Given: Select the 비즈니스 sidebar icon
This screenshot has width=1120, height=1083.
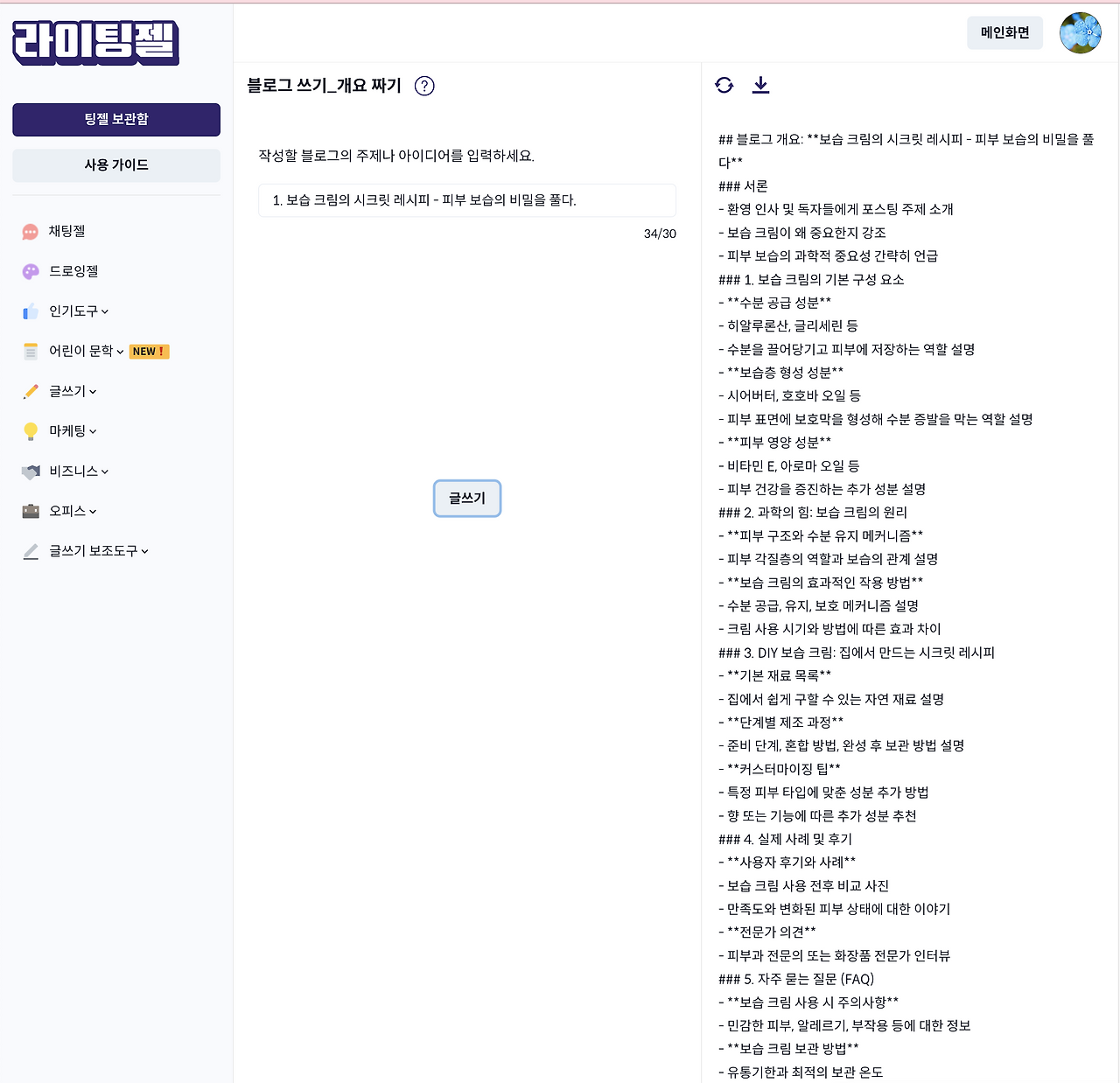Looking at the screenshot, I should pyautogui.click(x=31, y=471).
